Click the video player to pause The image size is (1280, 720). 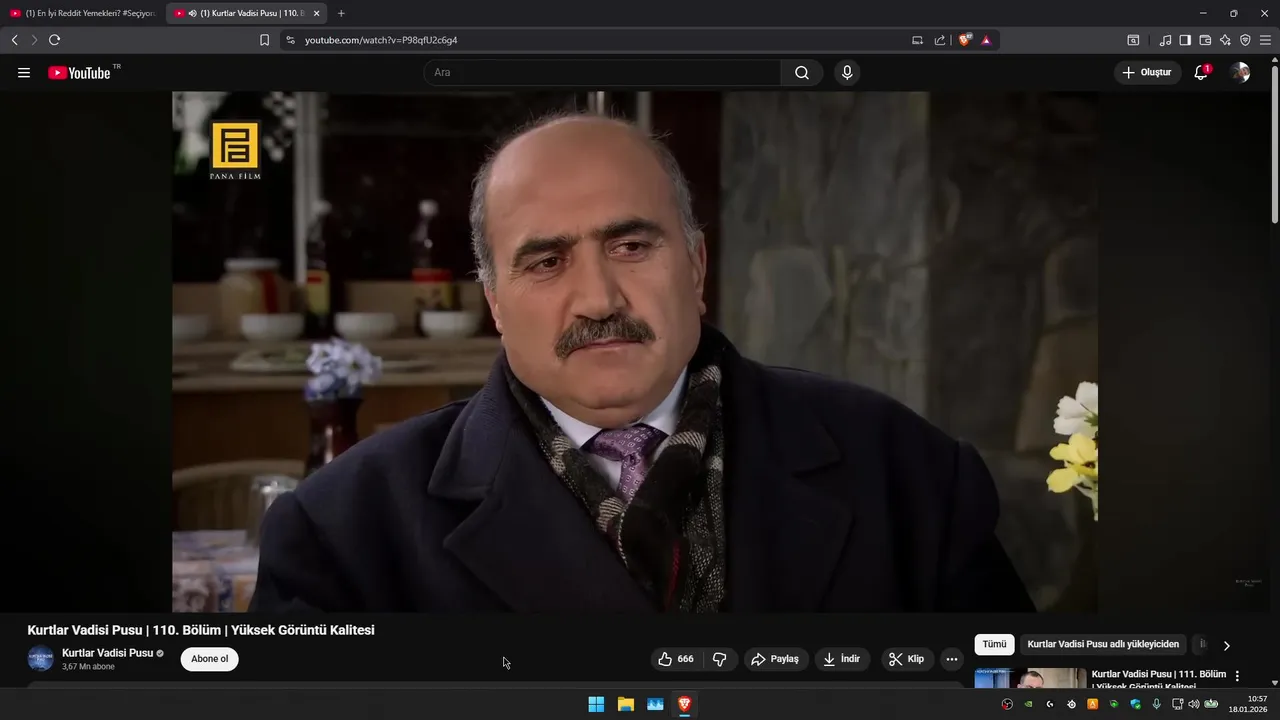pos(634,352)
